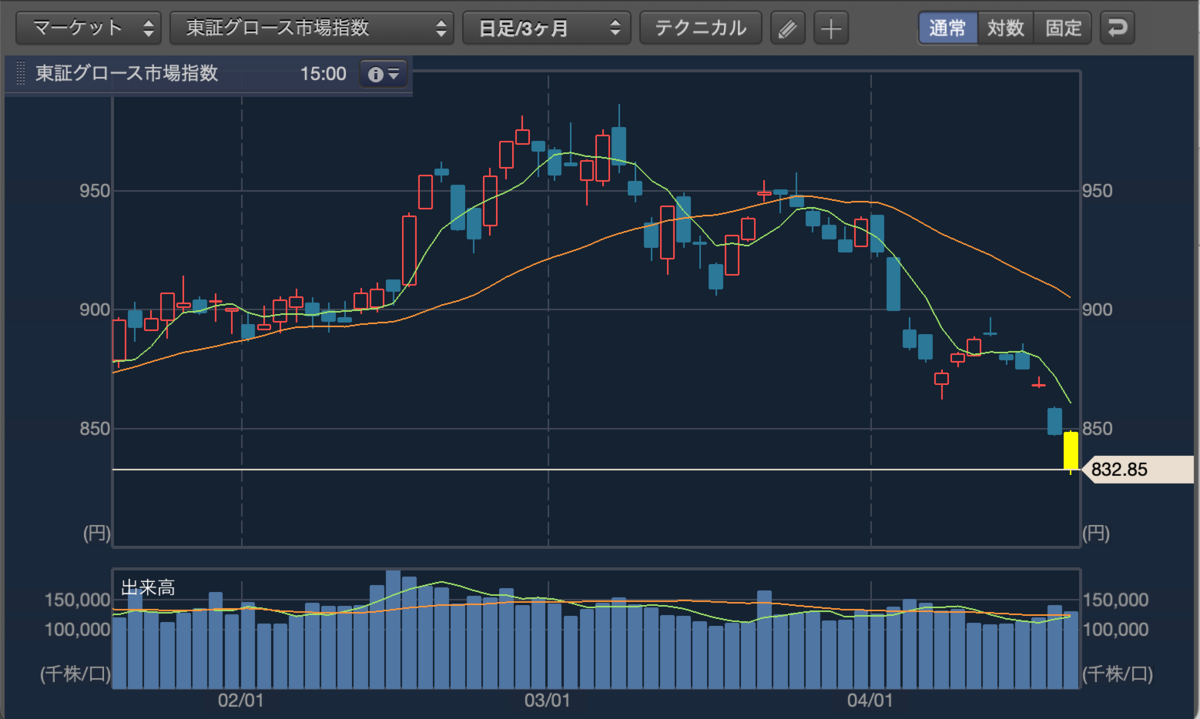This screenshot has width=1200, height=719.
Task: Open the 日足/3ヶ月 period dropdown
Action: [547, 28]
